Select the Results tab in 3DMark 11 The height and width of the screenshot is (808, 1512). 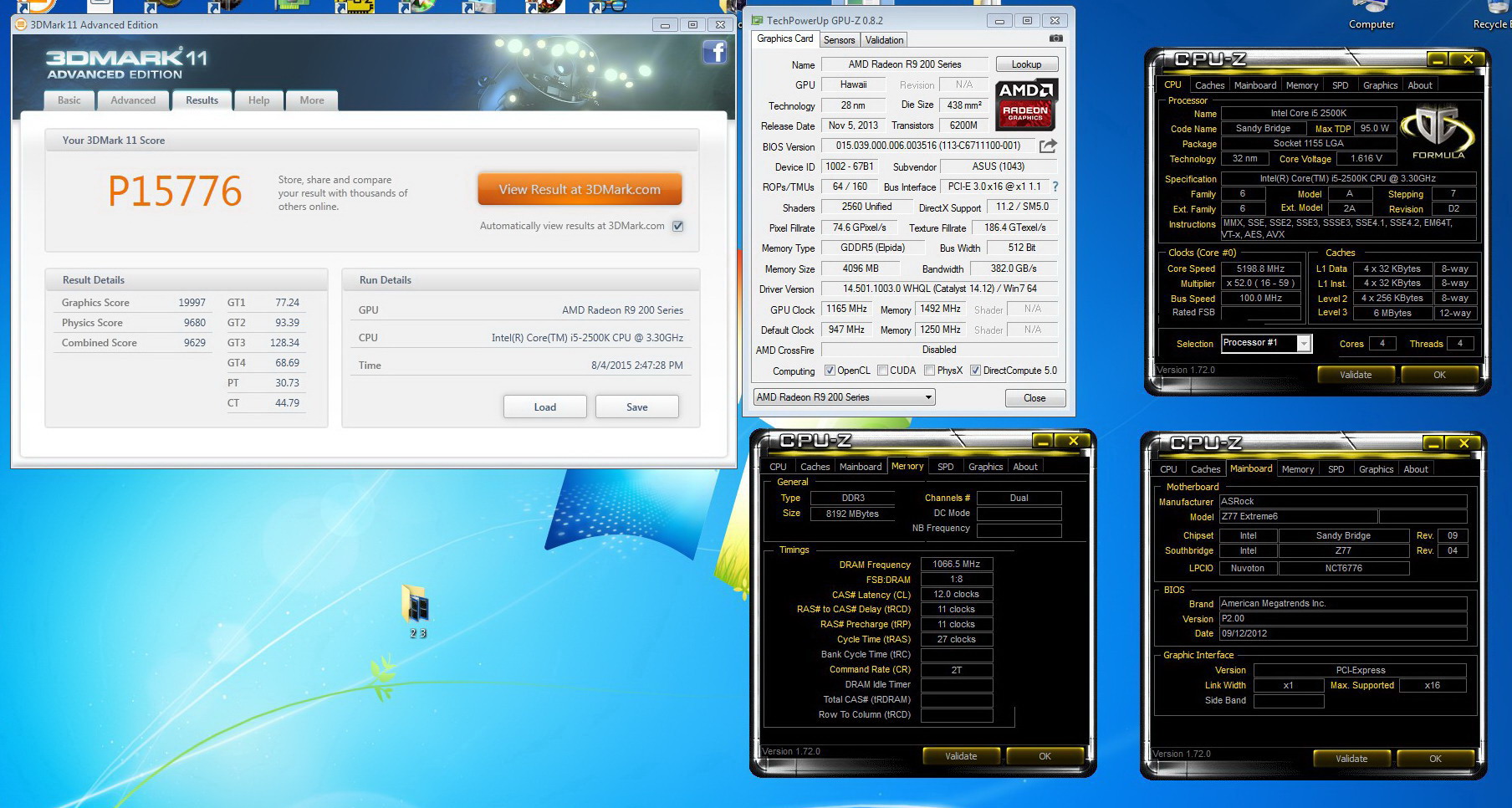click(202, 100)
